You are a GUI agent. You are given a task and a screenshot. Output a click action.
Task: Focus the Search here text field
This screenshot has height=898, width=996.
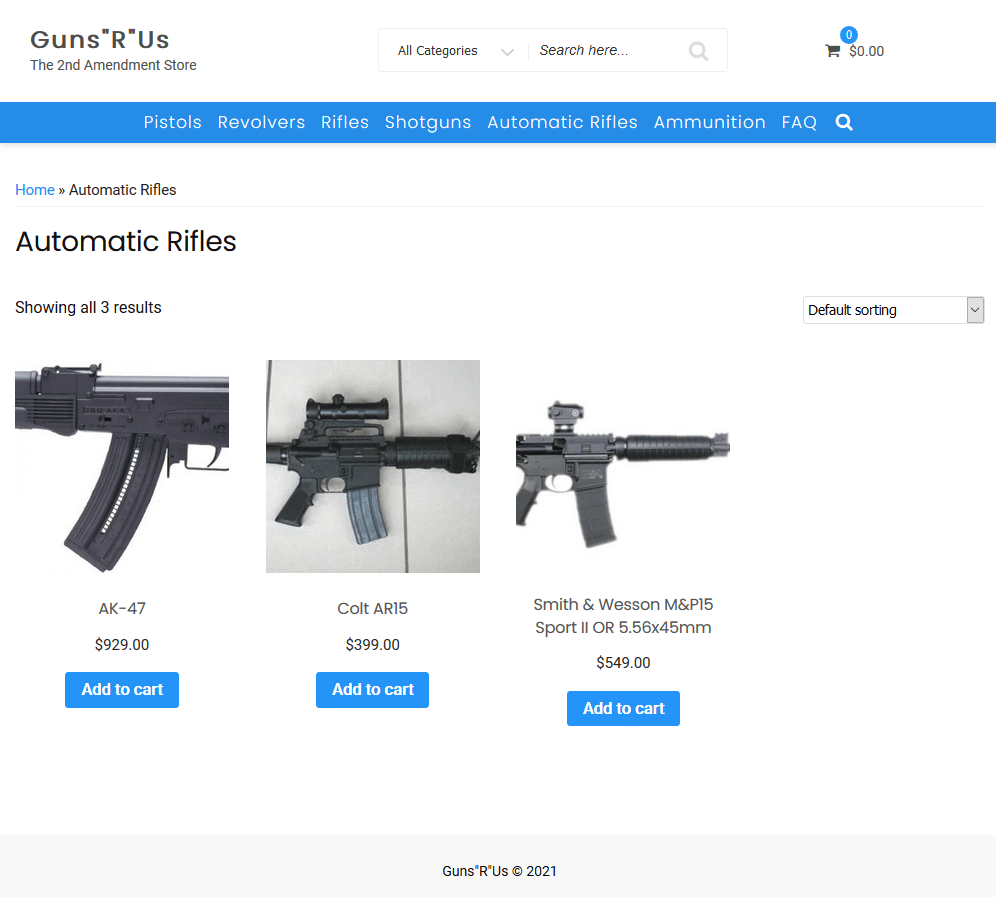(607, 51)
